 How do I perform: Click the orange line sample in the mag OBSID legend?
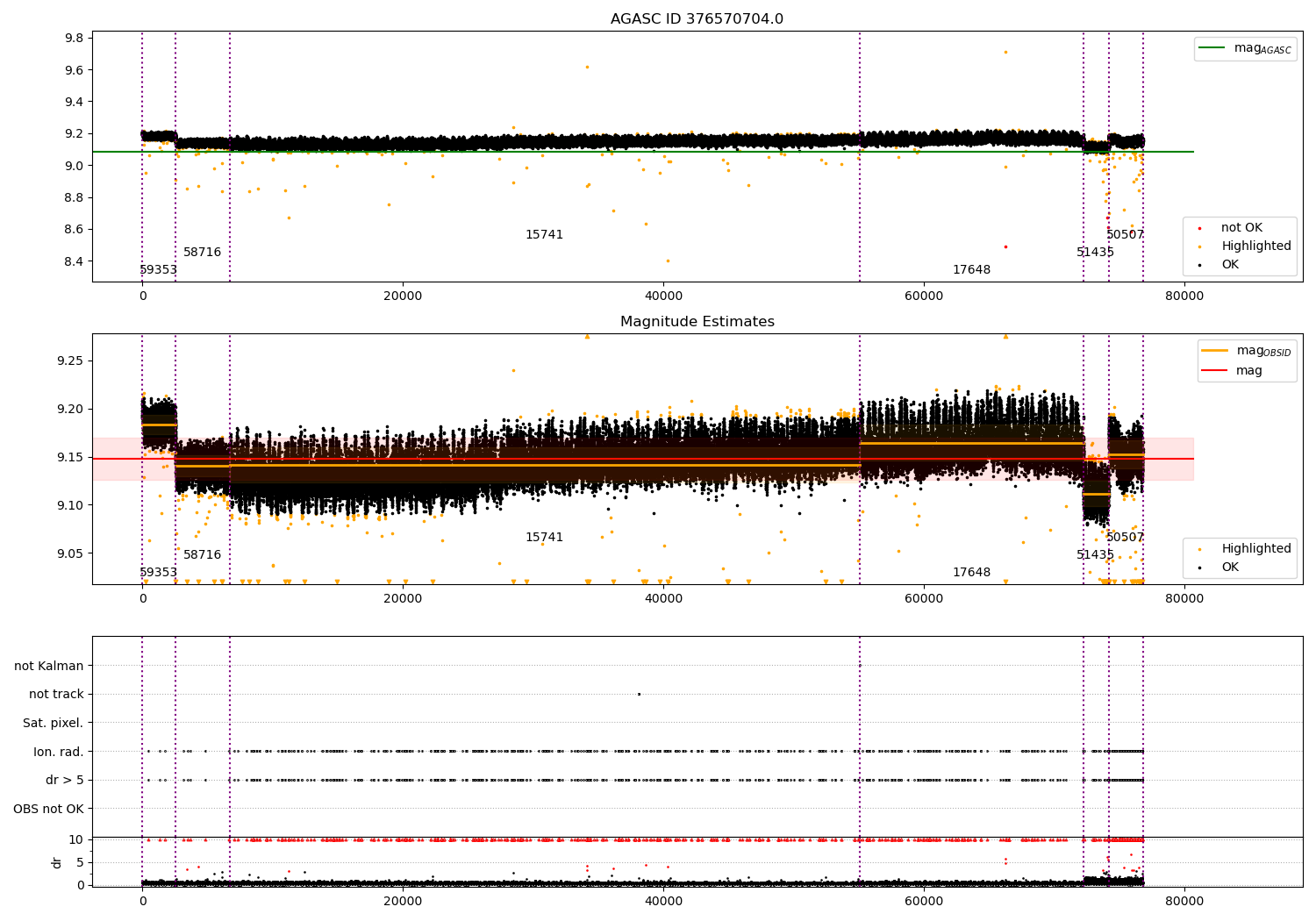1215,351
